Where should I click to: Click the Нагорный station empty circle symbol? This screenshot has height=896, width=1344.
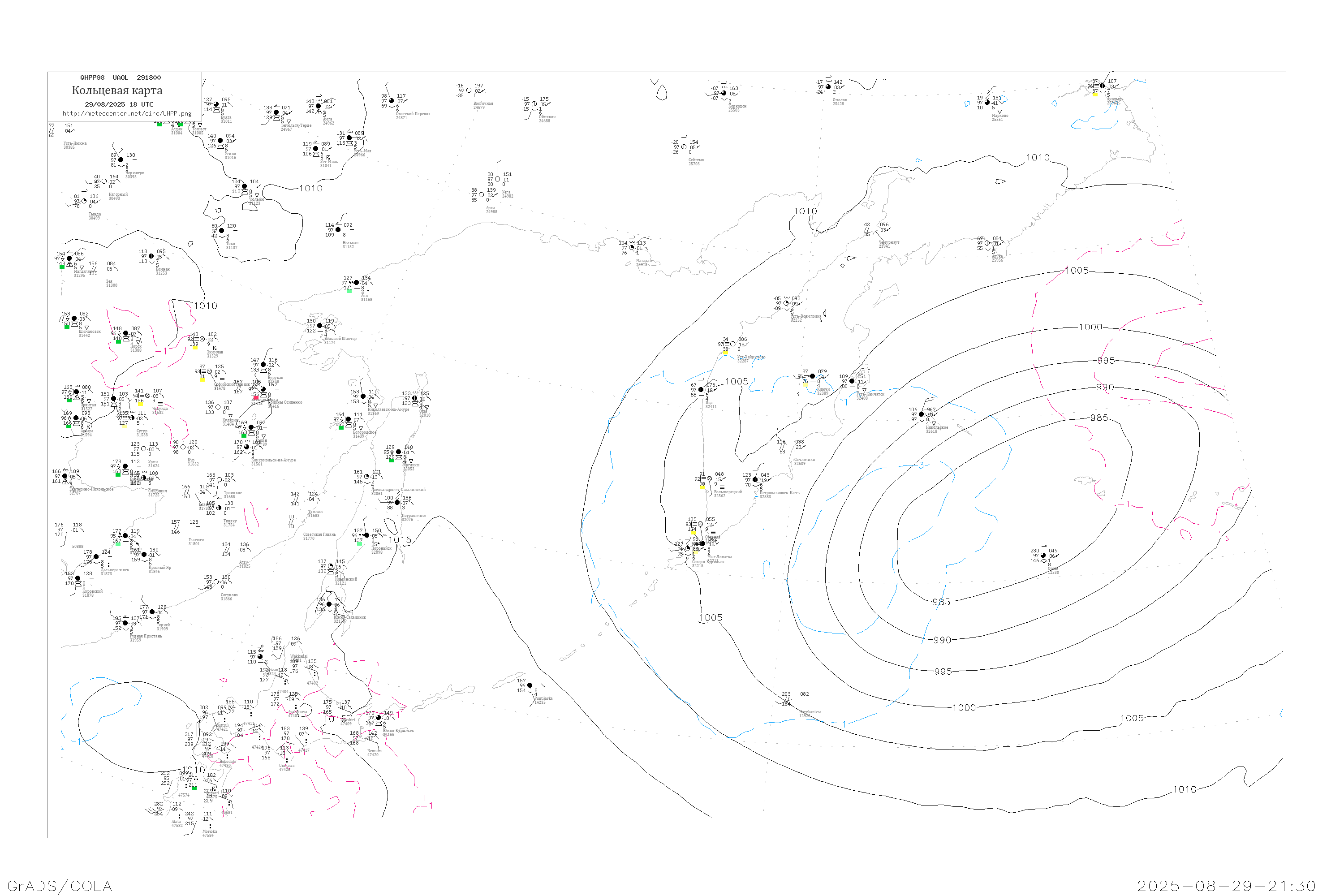(x=104, y=182)
